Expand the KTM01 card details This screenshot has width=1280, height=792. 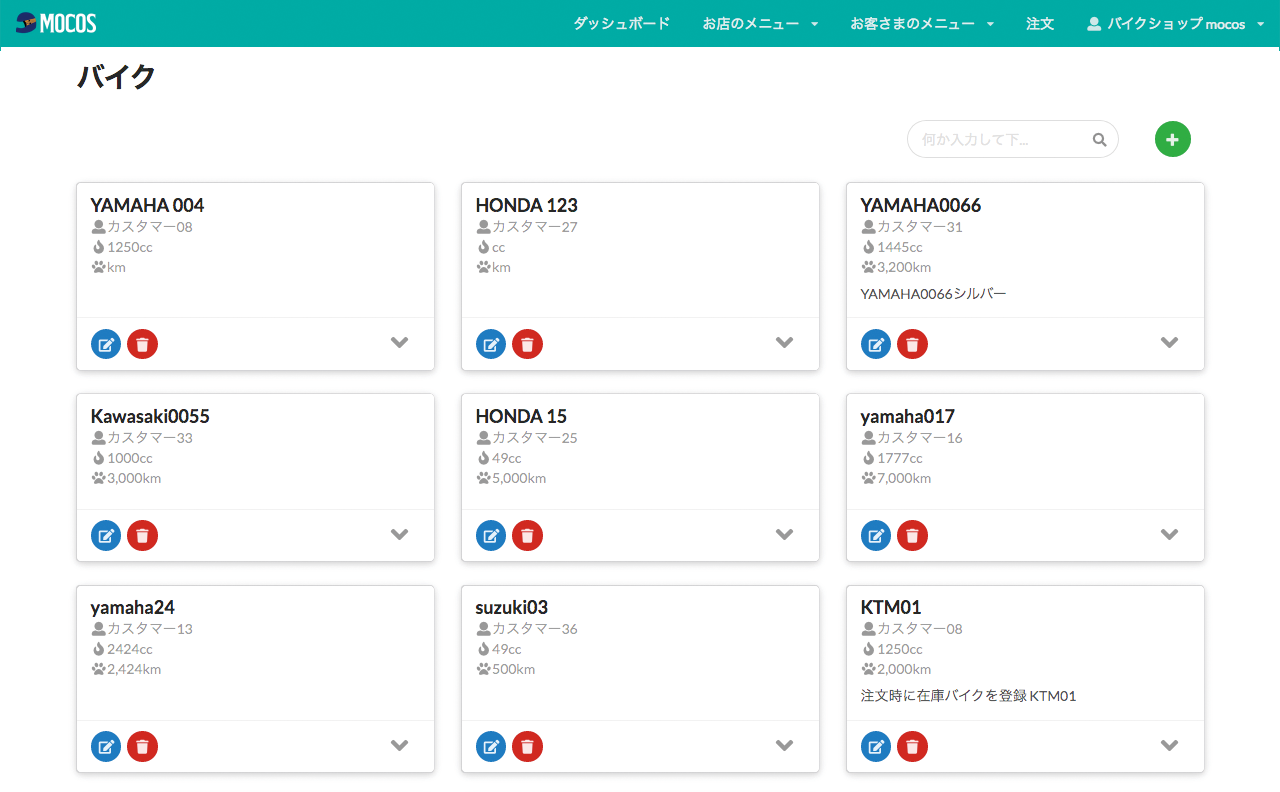(1170, 745)
